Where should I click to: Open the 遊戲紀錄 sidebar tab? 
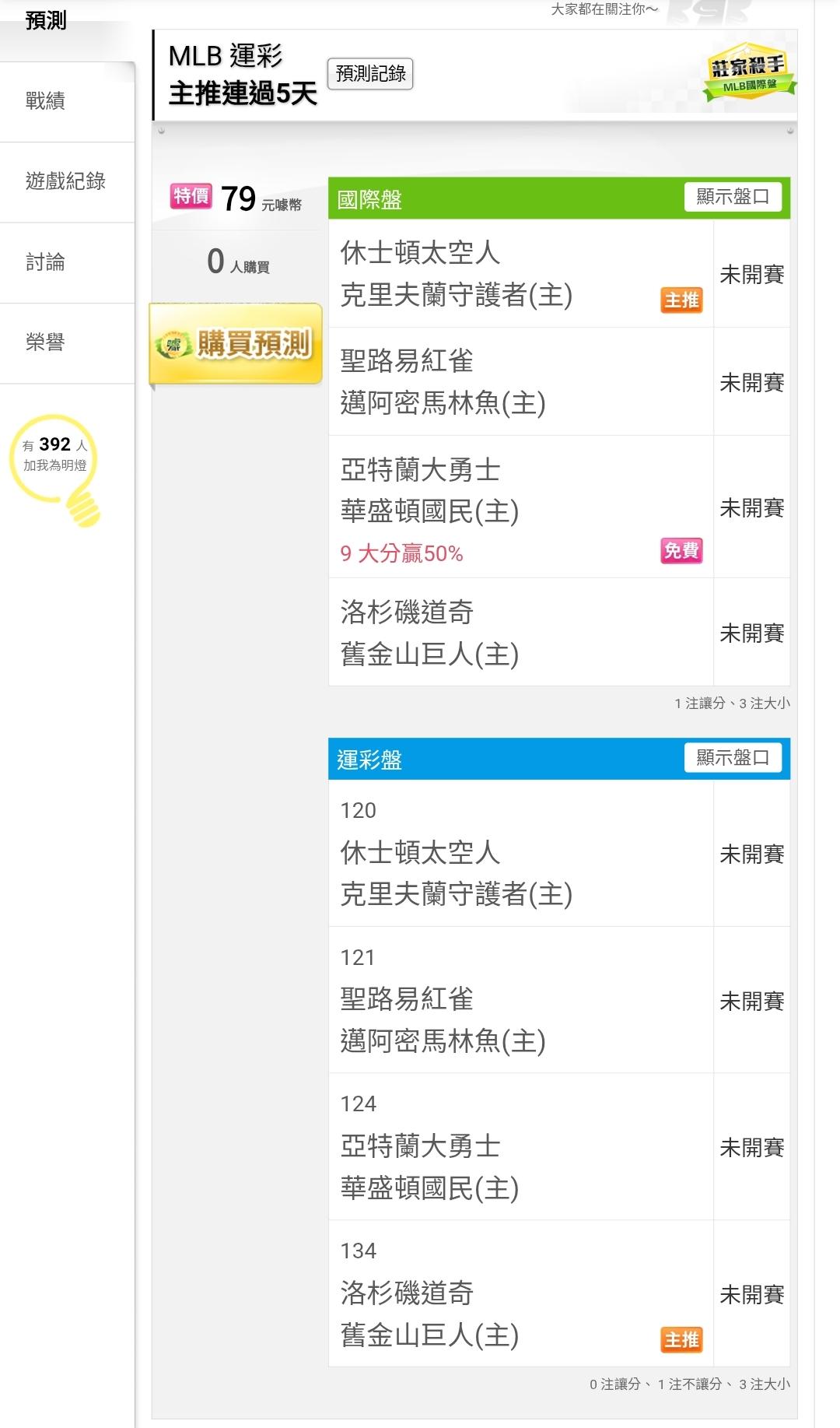[65, 182]
